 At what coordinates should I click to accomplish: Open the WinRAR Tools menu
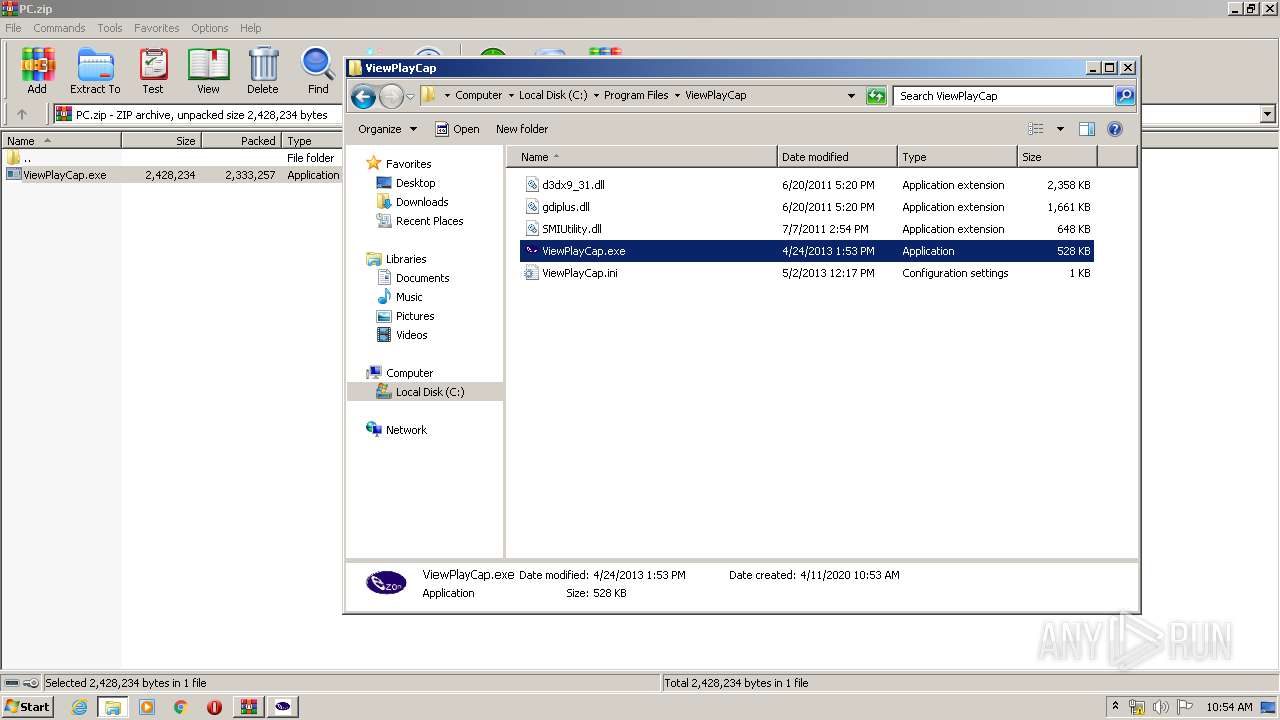(x=110, y=28)
